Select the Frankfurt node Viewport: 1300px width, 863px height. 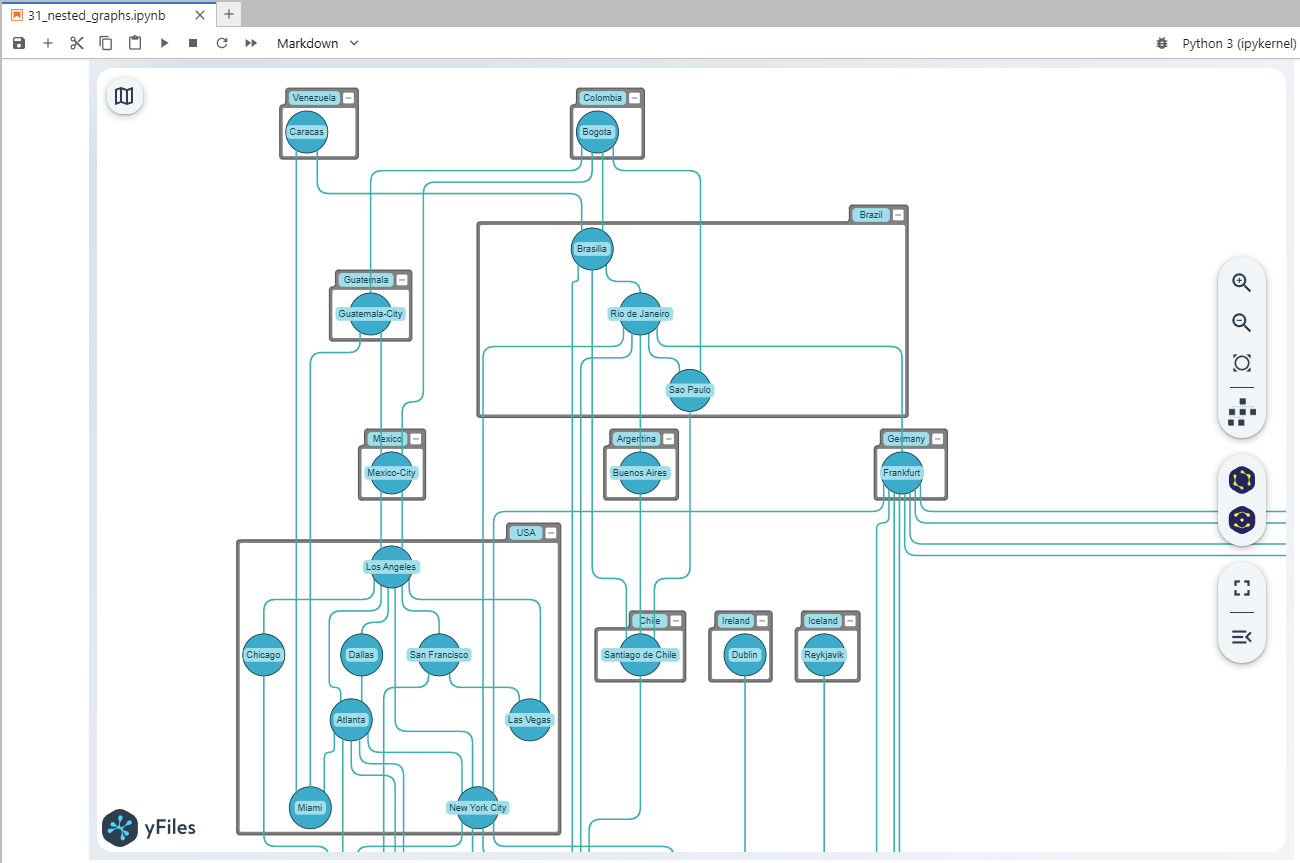point(901,473)
